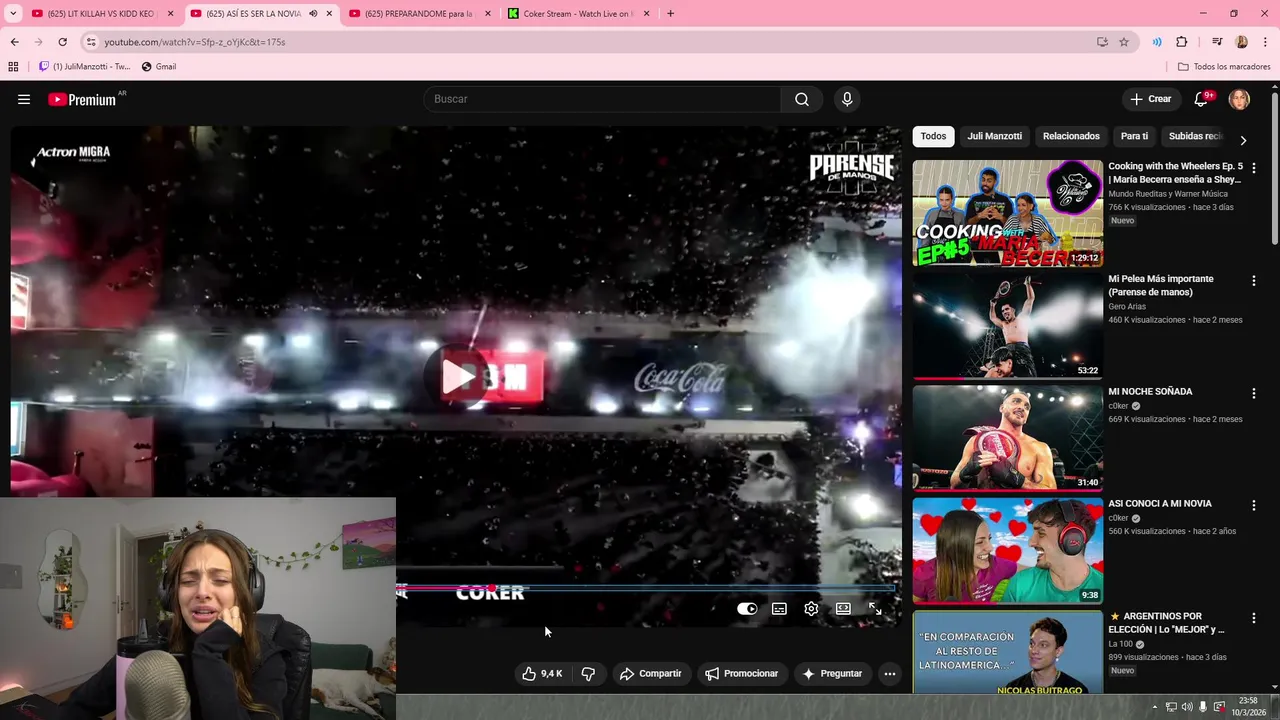Viewport: 1280px width, 720px height.
Task: Go to YouTube Premium home logo
Action: click(82, 99)
